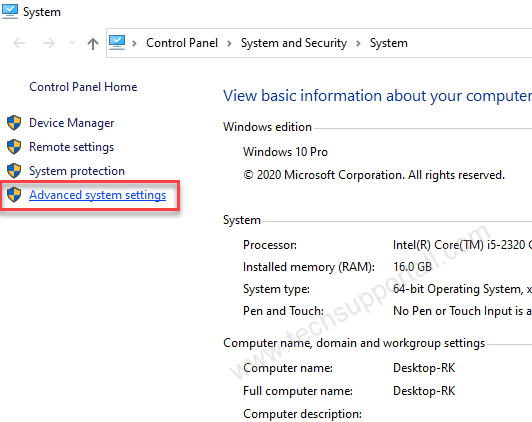
Task: Open Control Panel breadcrumb
Action: click(182, 43)
